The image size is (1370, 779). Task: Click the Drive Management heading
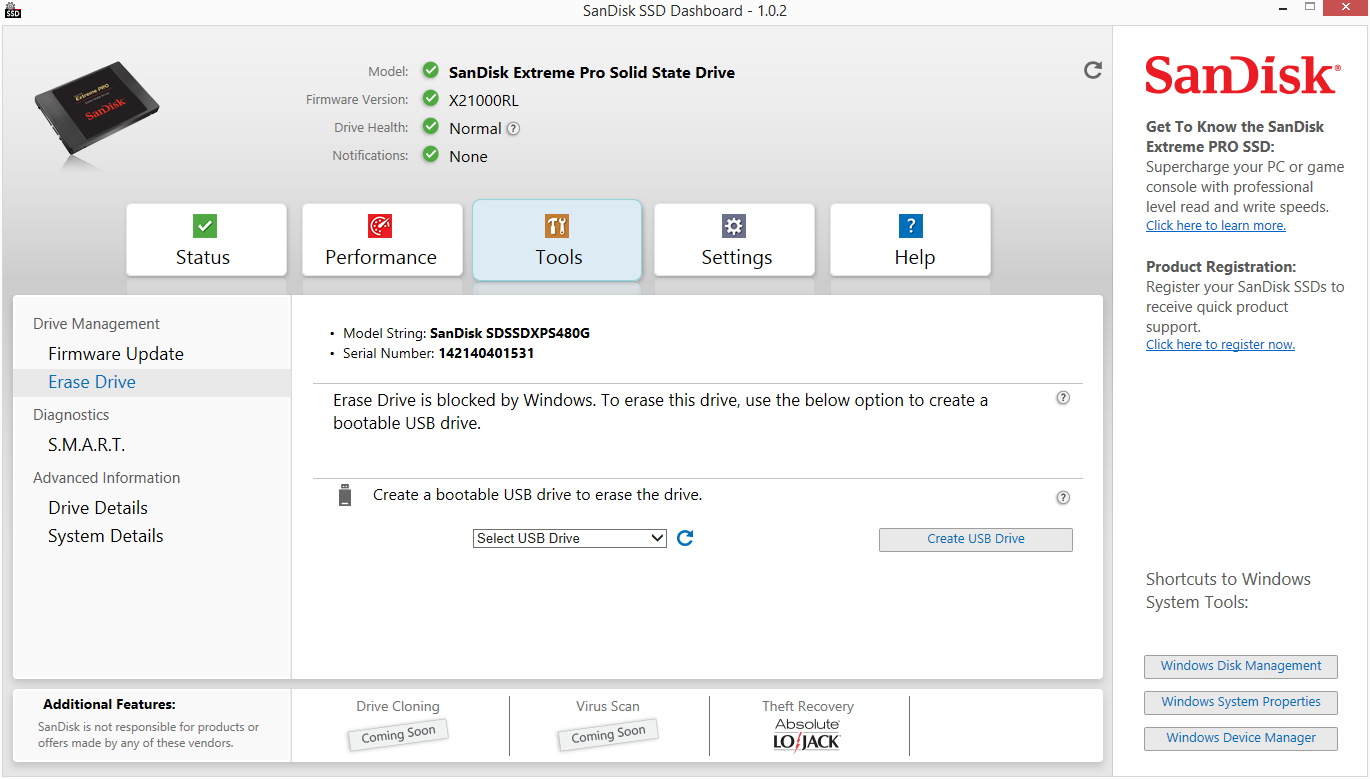pyautogui.click(x=96, y=324)
